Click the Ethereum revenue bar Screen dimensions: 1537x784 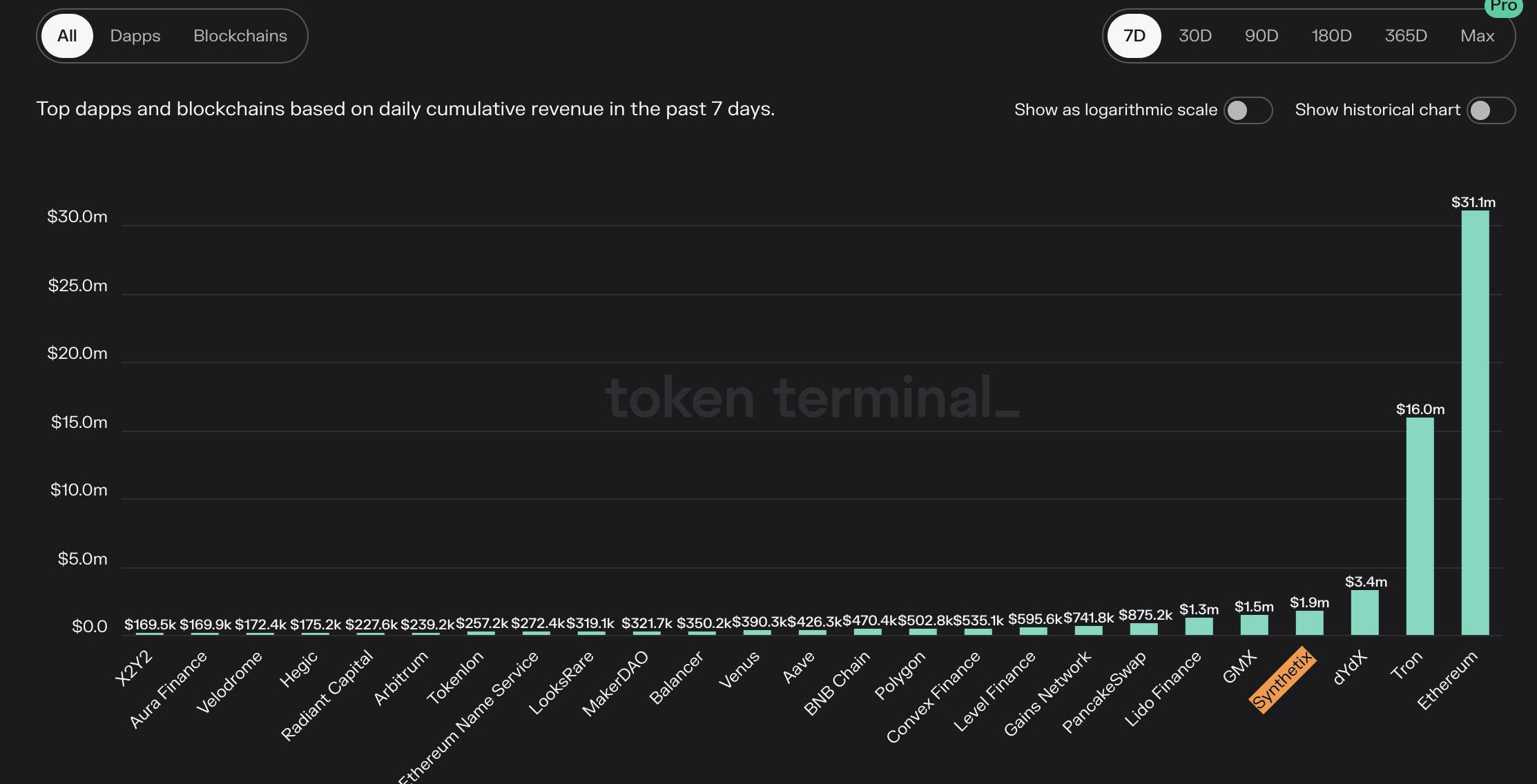(1475, 422)
